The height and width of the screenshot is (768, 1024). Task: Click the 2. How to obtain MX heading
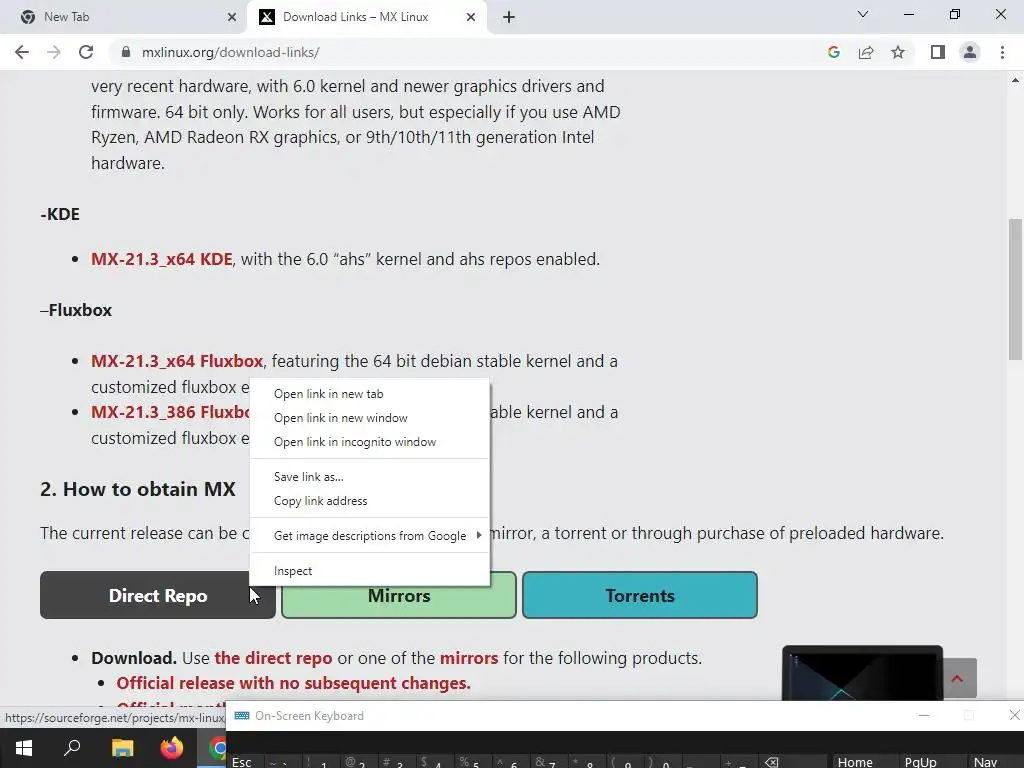coord(138,489)
